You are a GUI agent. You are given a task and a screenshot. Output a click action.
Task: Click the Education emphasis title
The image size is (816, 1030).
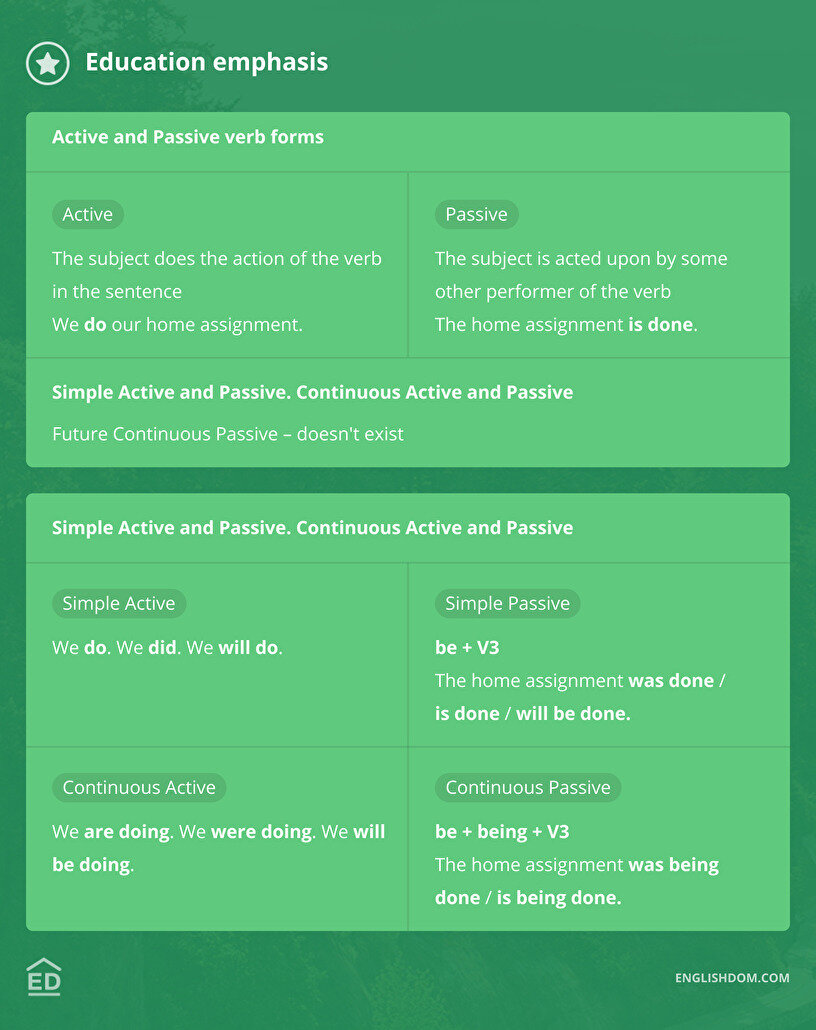tap(206, 62)
